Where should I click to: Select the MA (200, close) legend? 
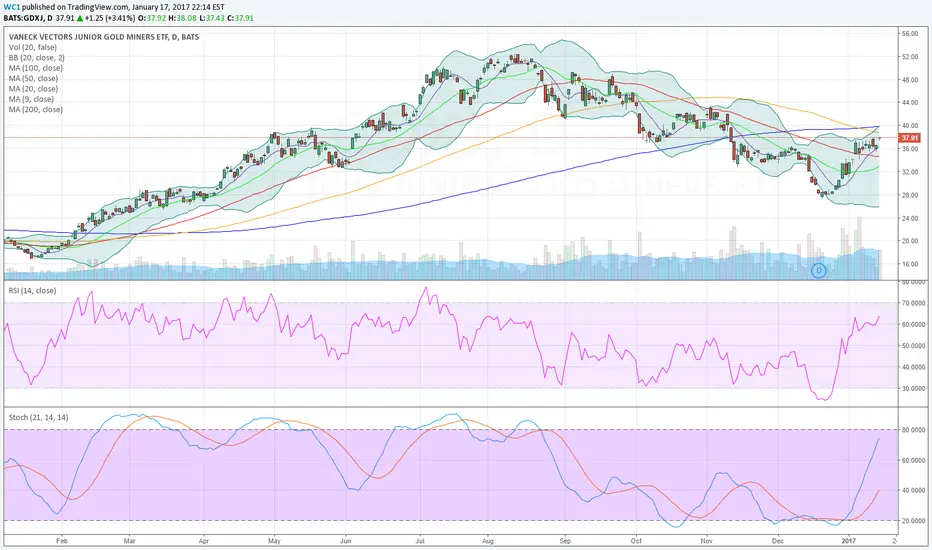pyautogui.click(x=36, y=109)
